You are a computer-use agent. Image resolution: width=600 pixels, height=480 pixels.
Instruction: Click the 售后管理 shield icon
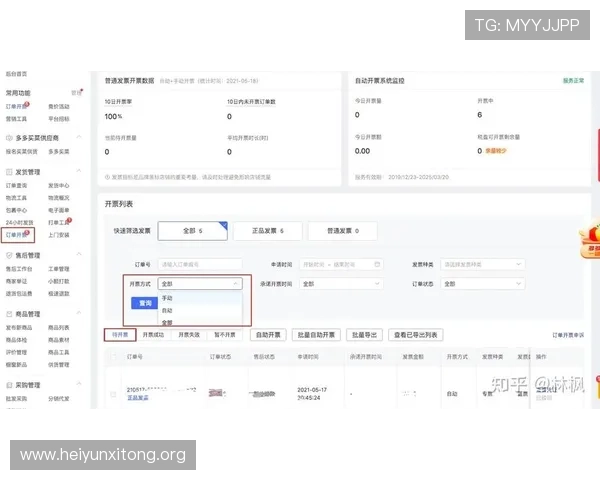tap(9, 255)
